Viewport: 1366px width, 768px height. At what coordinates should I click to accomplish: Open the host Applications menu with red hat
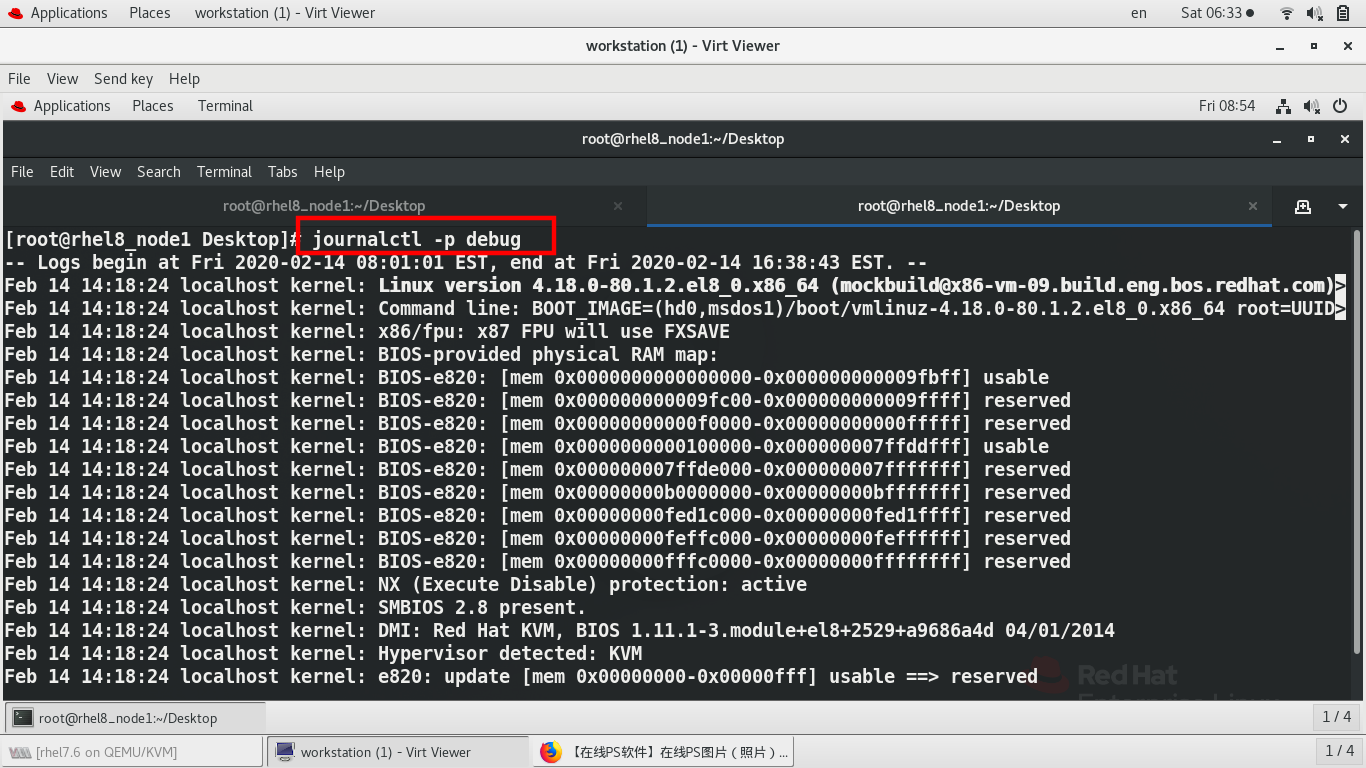(57, 13)
